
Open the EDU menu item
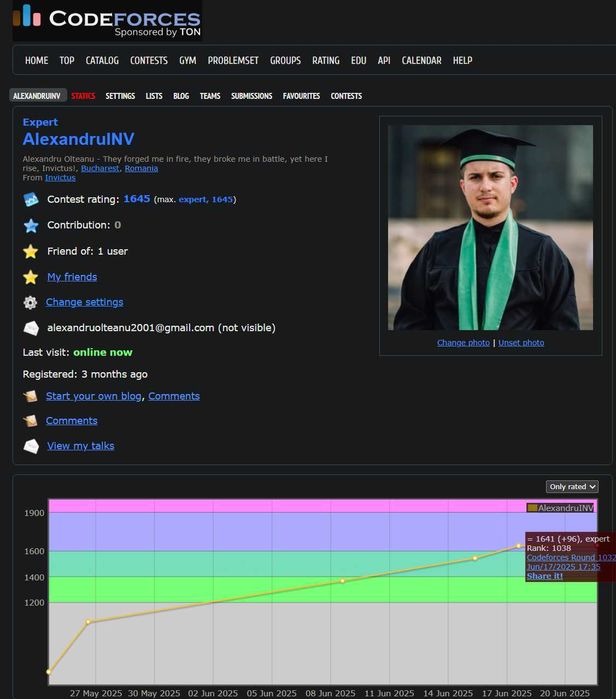point(358,60)
